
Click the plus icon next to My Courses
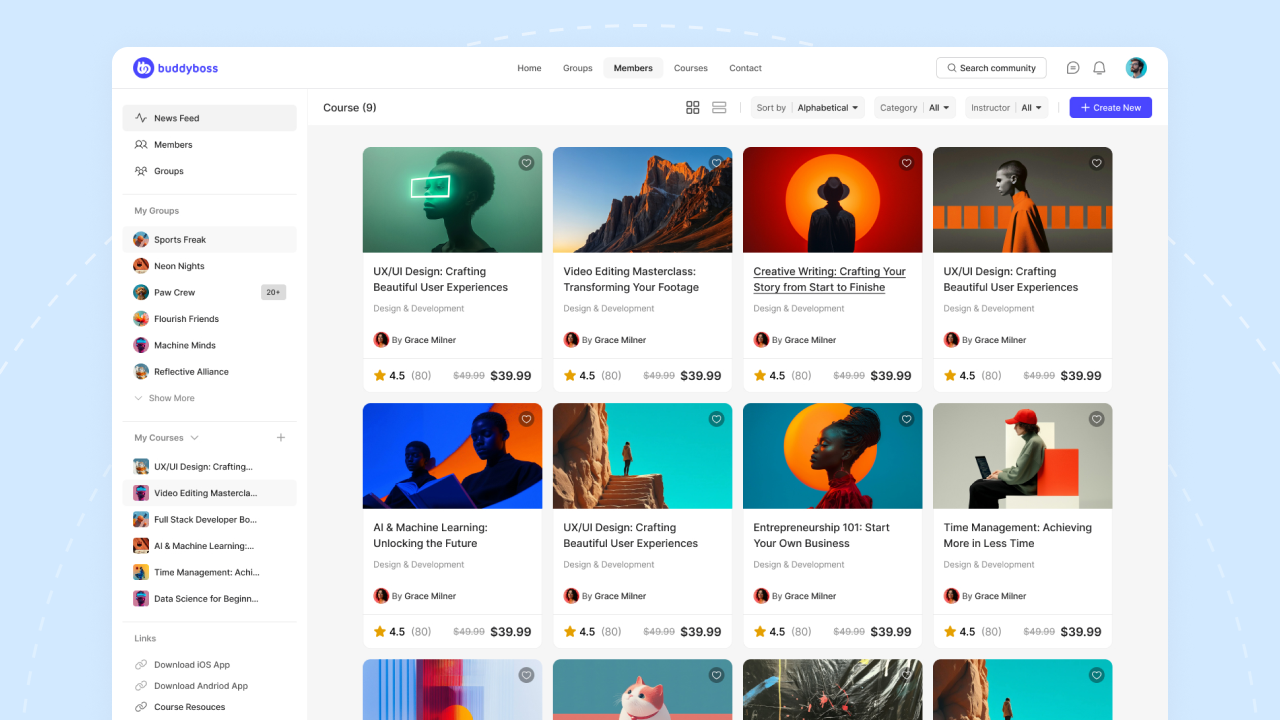(x=281, y=437)
